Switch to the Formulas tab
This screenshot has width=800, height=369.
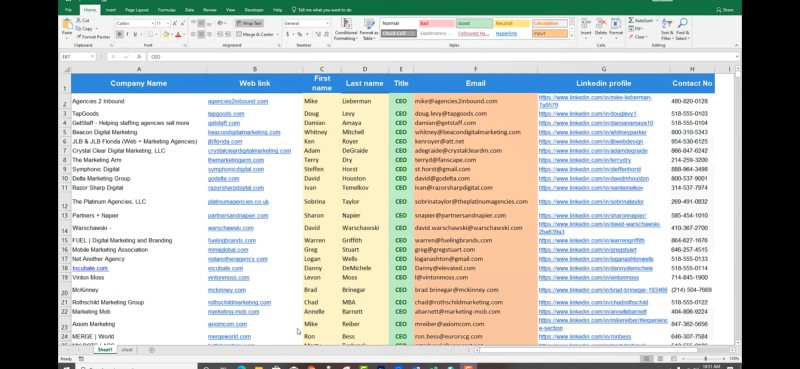click(166, 10)
